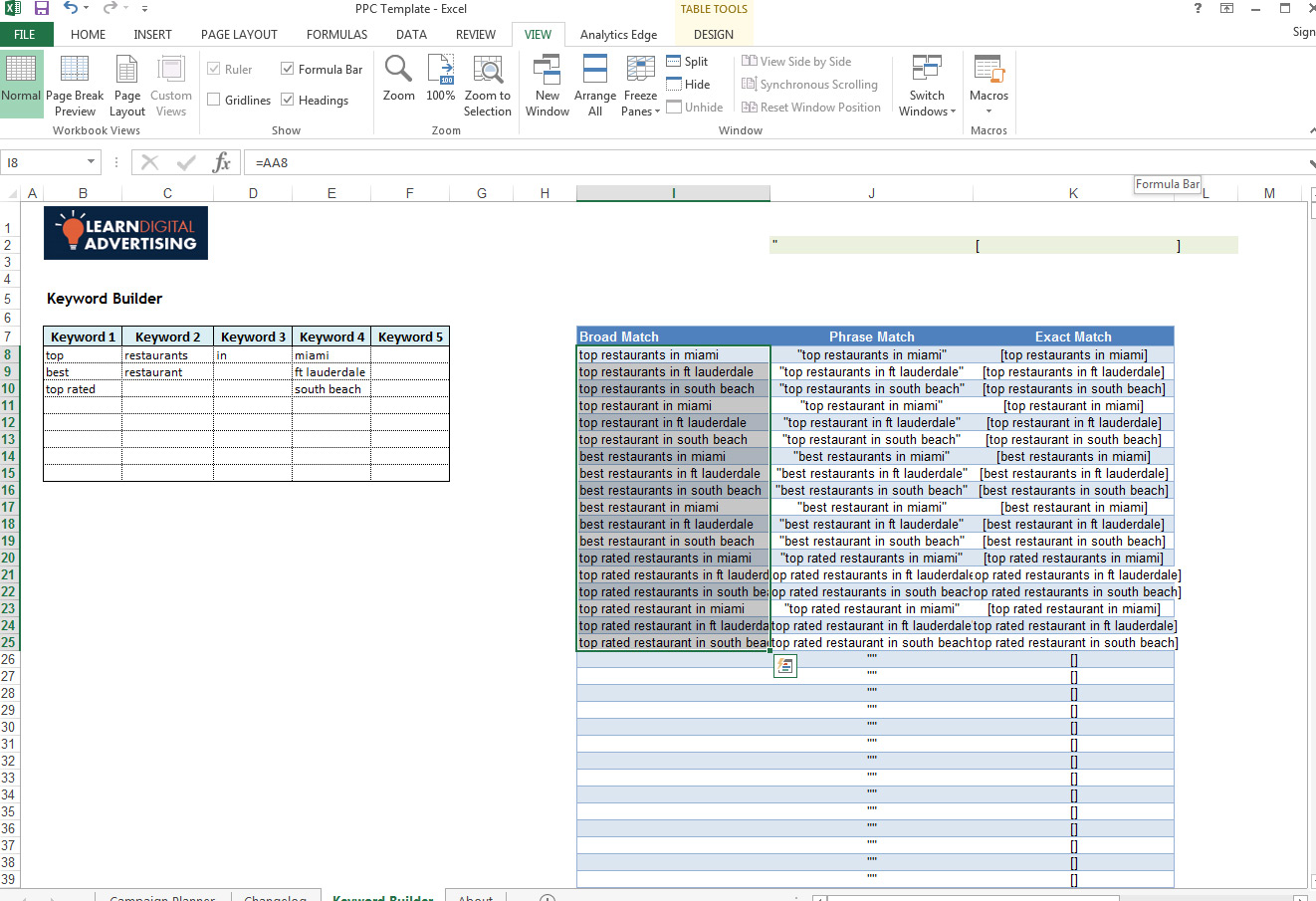Open the FORMULAS ribbon tab

336,34
